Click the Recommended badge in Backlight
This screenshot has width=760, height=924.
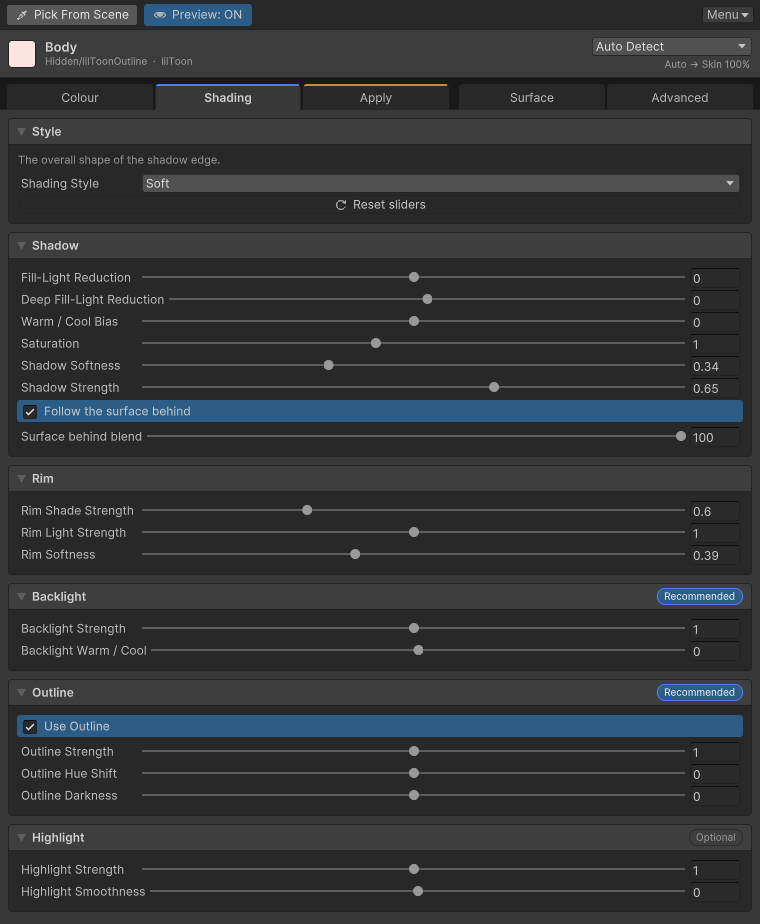[699, 596]
